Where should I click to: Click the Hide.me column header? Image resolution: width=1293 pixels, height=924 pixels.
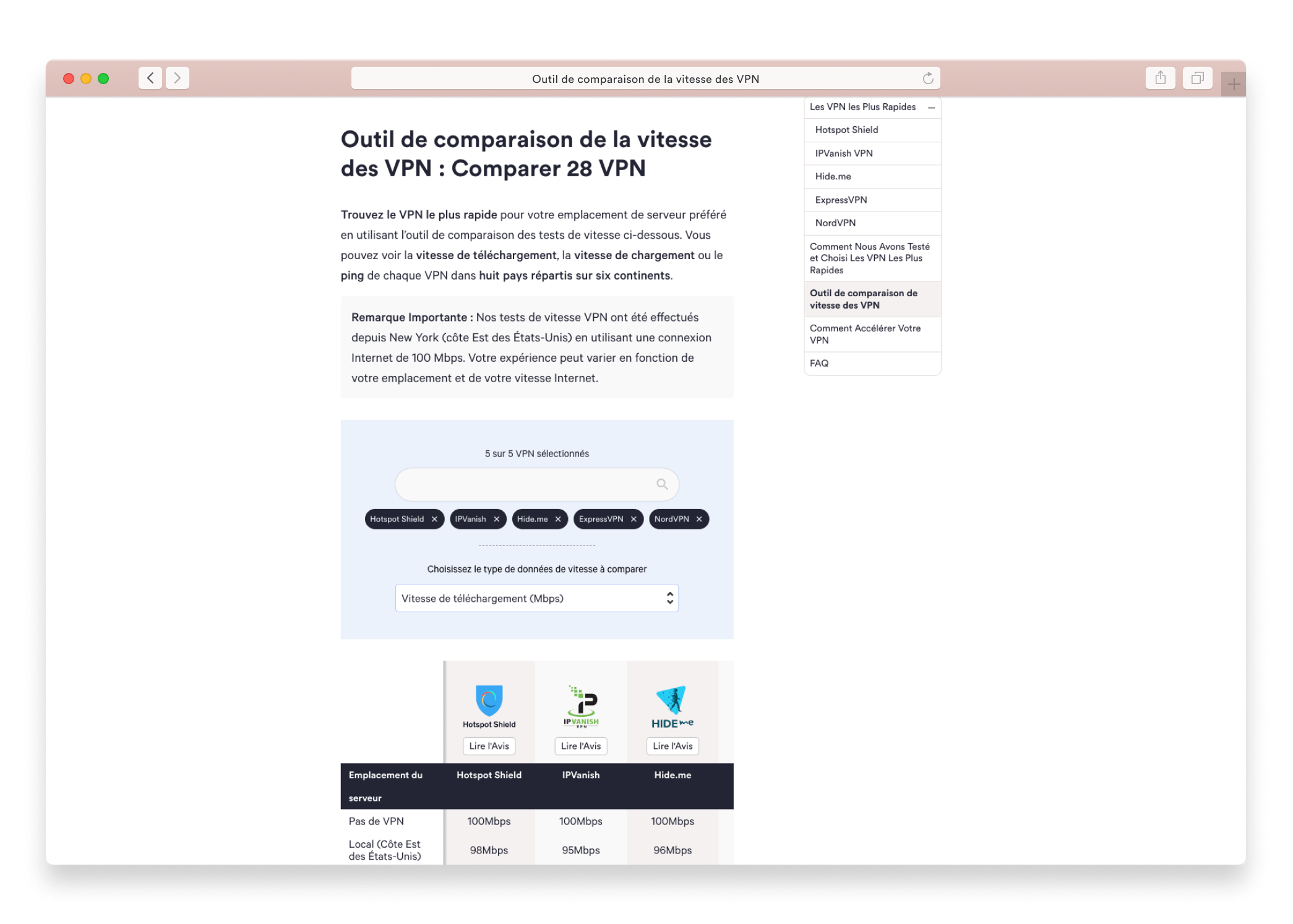(x=672, y=775)
